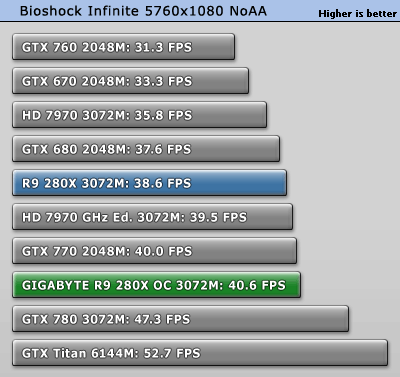The image size is (400, 377).
Task: Click the 39.5 FPS value text
Action: [218, 217]
